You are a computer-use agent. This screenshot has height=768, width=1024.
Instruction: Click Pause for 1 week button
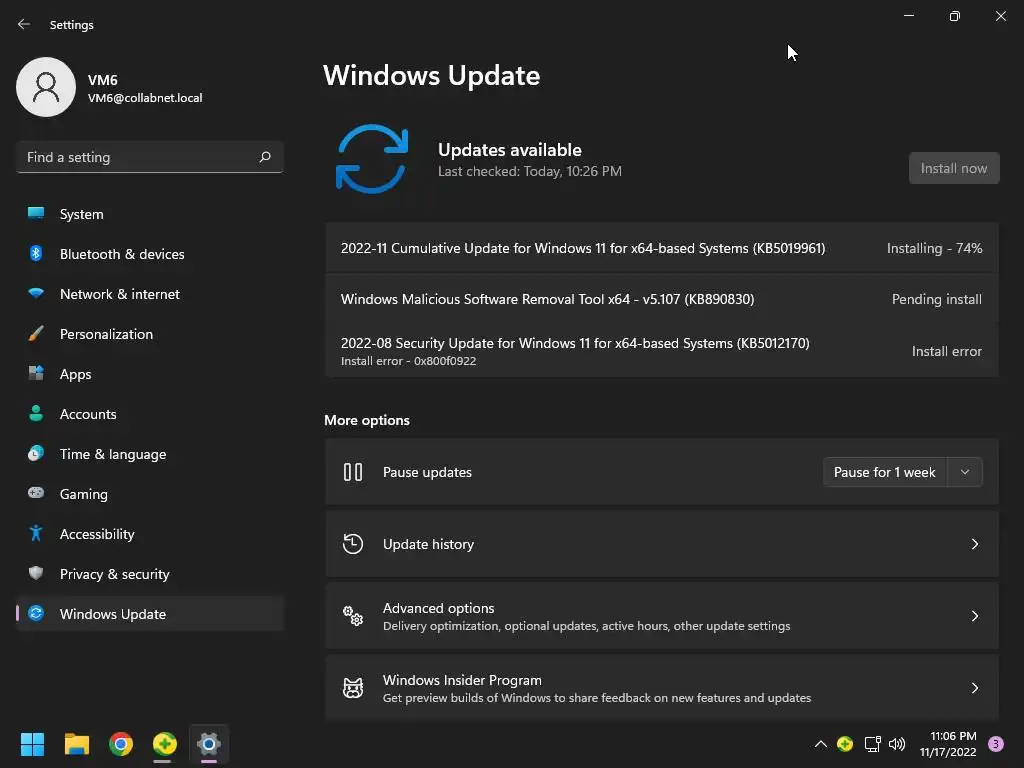884,472
